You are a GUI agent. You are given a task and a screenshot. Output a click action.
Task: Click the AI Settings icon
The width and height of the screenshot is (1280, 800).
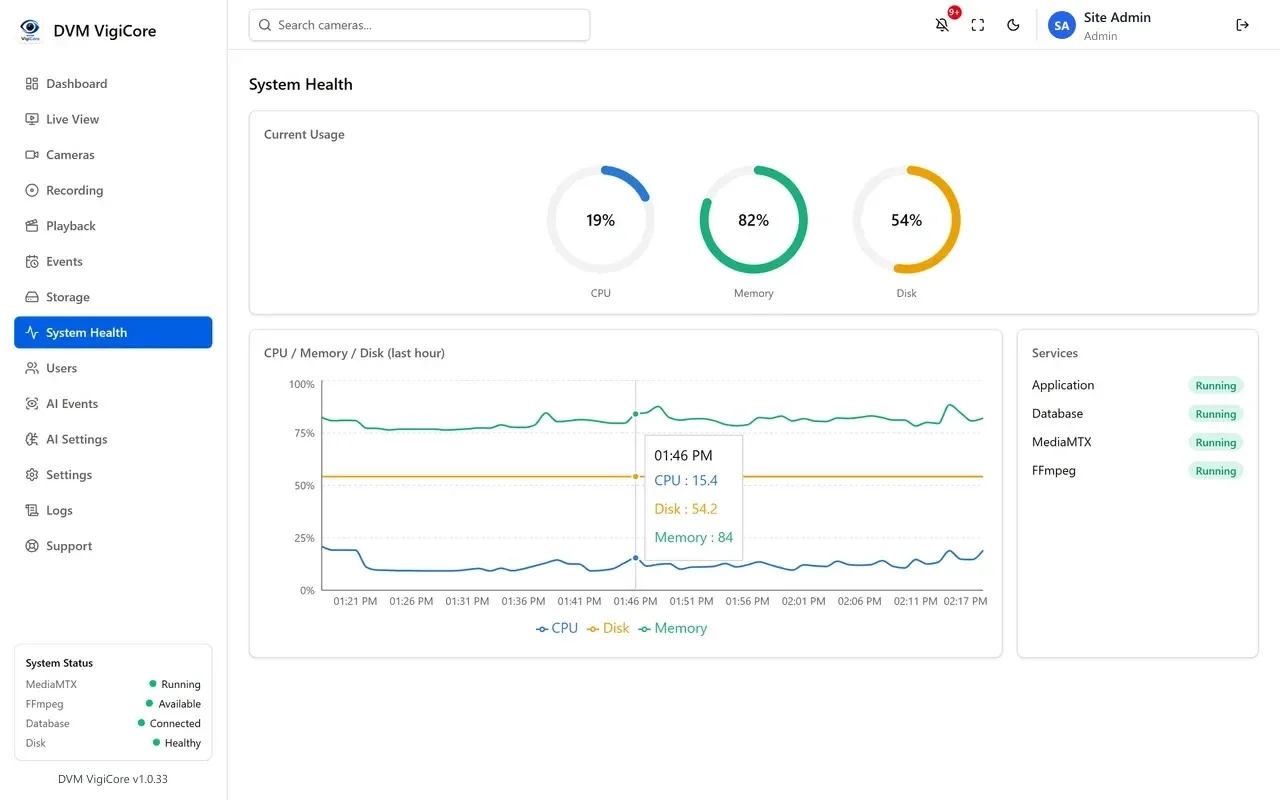point(32,439)
